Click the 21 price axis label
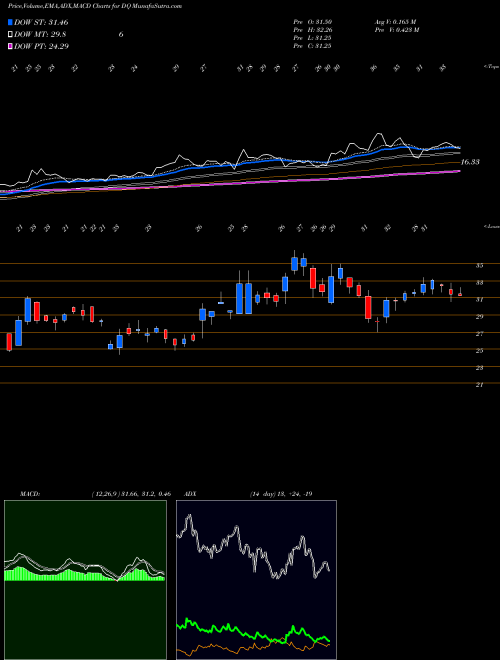Screen dimensions: 500x660 click(479, 384)
